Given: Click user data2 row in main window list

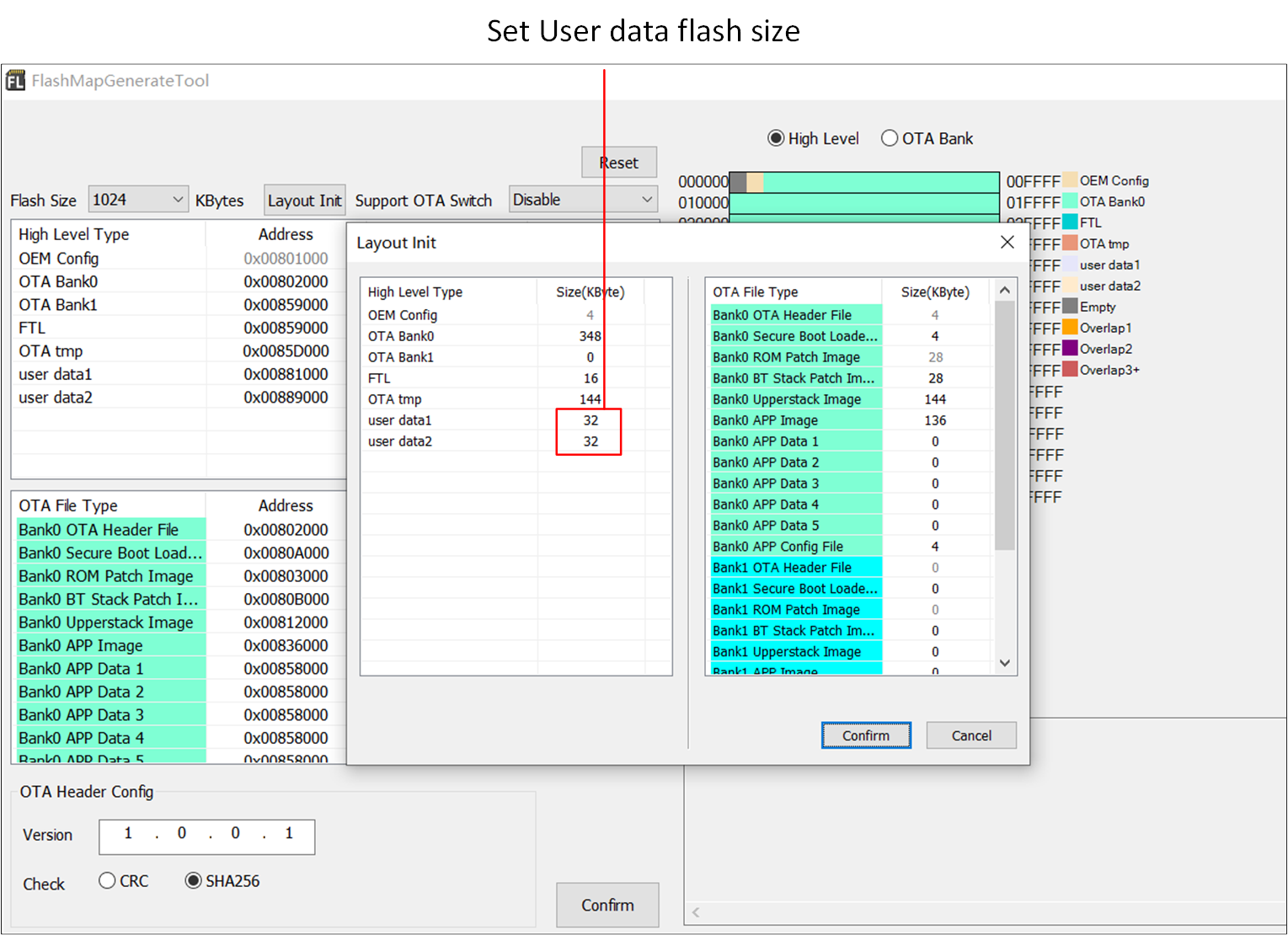Looking at the screenshot, I should (179, 398).
